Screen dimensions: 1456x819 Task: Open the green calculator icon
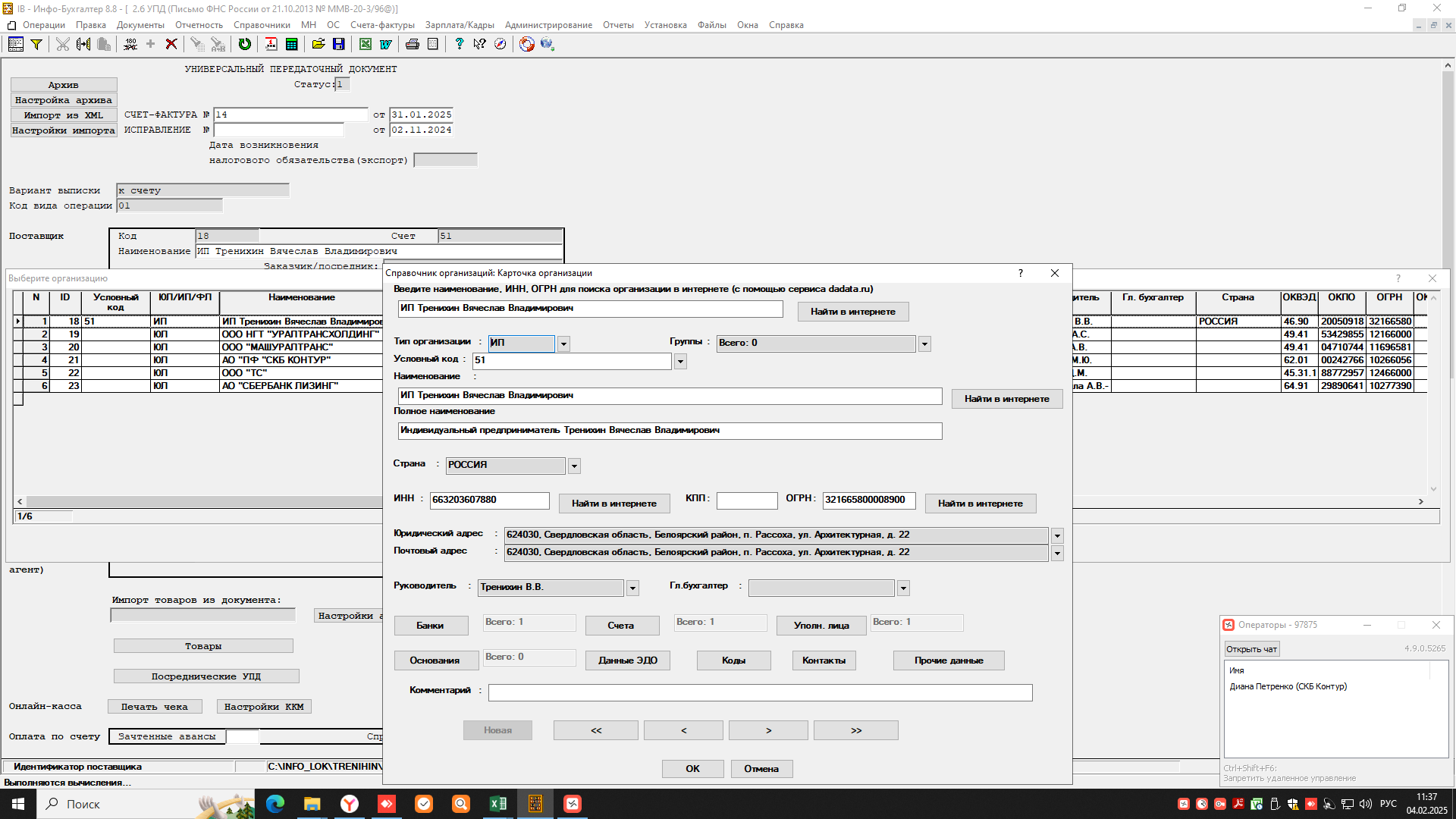(291, 44)
